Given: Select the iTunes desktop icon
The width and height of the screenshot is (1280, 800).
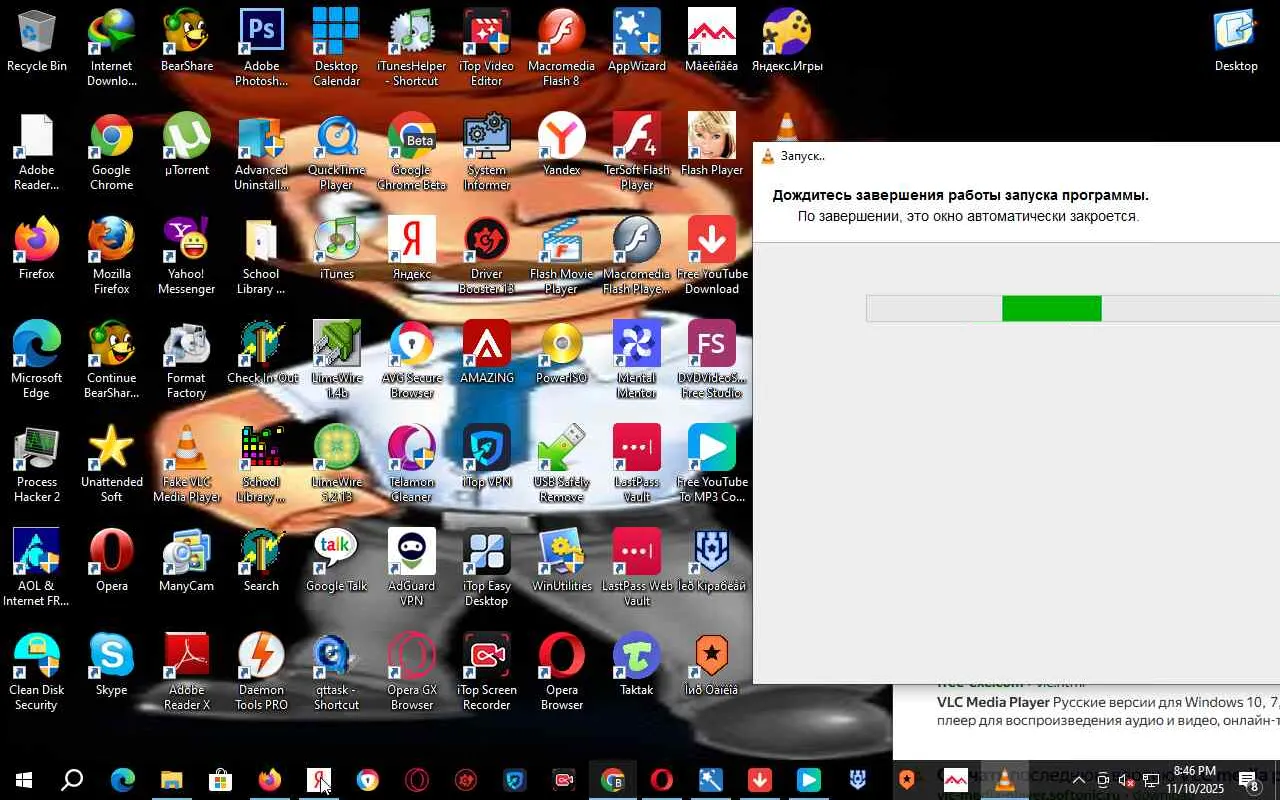Looking at the screenshot, I should (337, 250).
